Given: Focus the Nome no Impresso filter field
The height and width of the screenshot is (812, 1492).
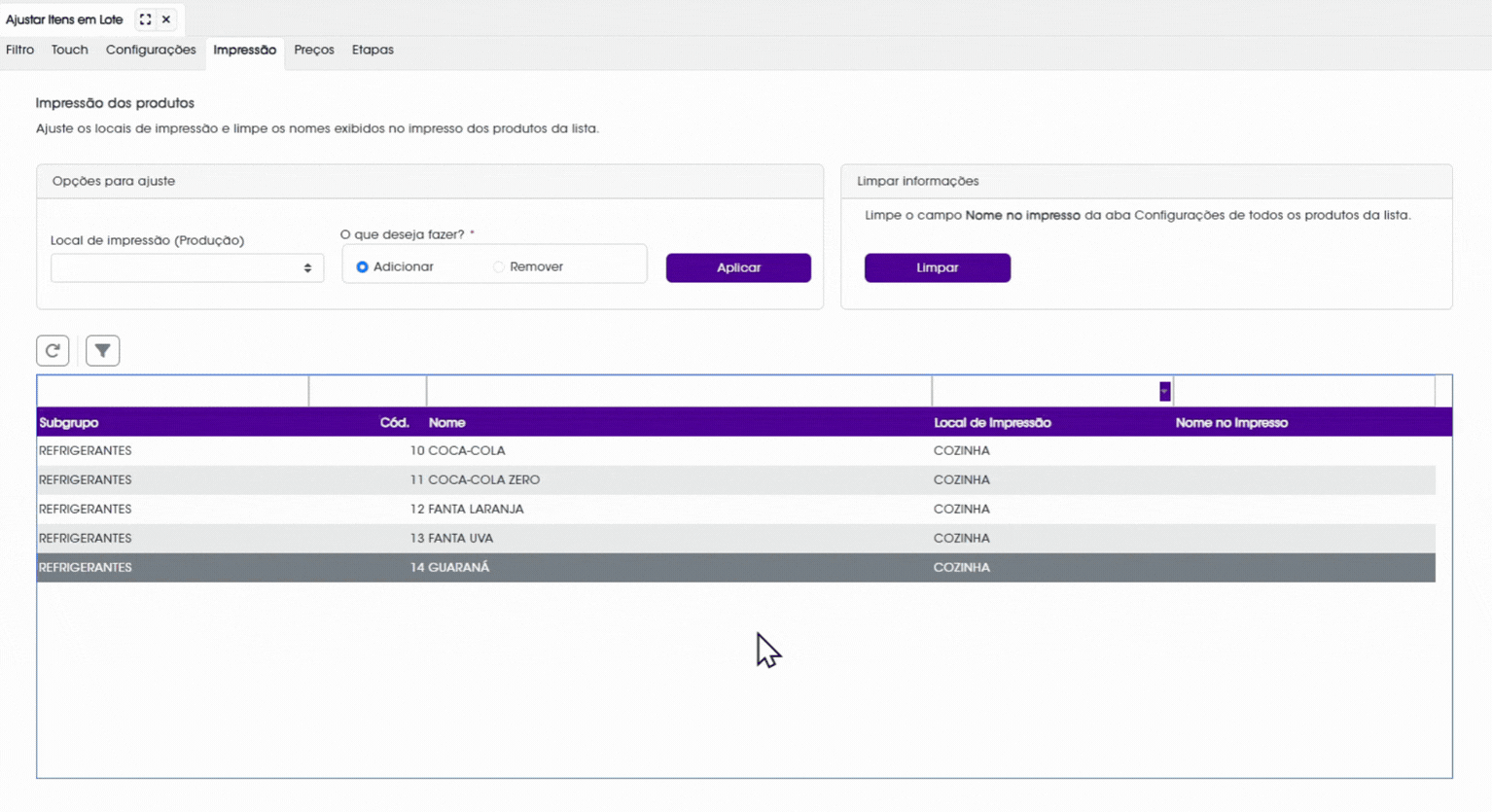Looking at the screenshot, I should [x=1304, y=391].
